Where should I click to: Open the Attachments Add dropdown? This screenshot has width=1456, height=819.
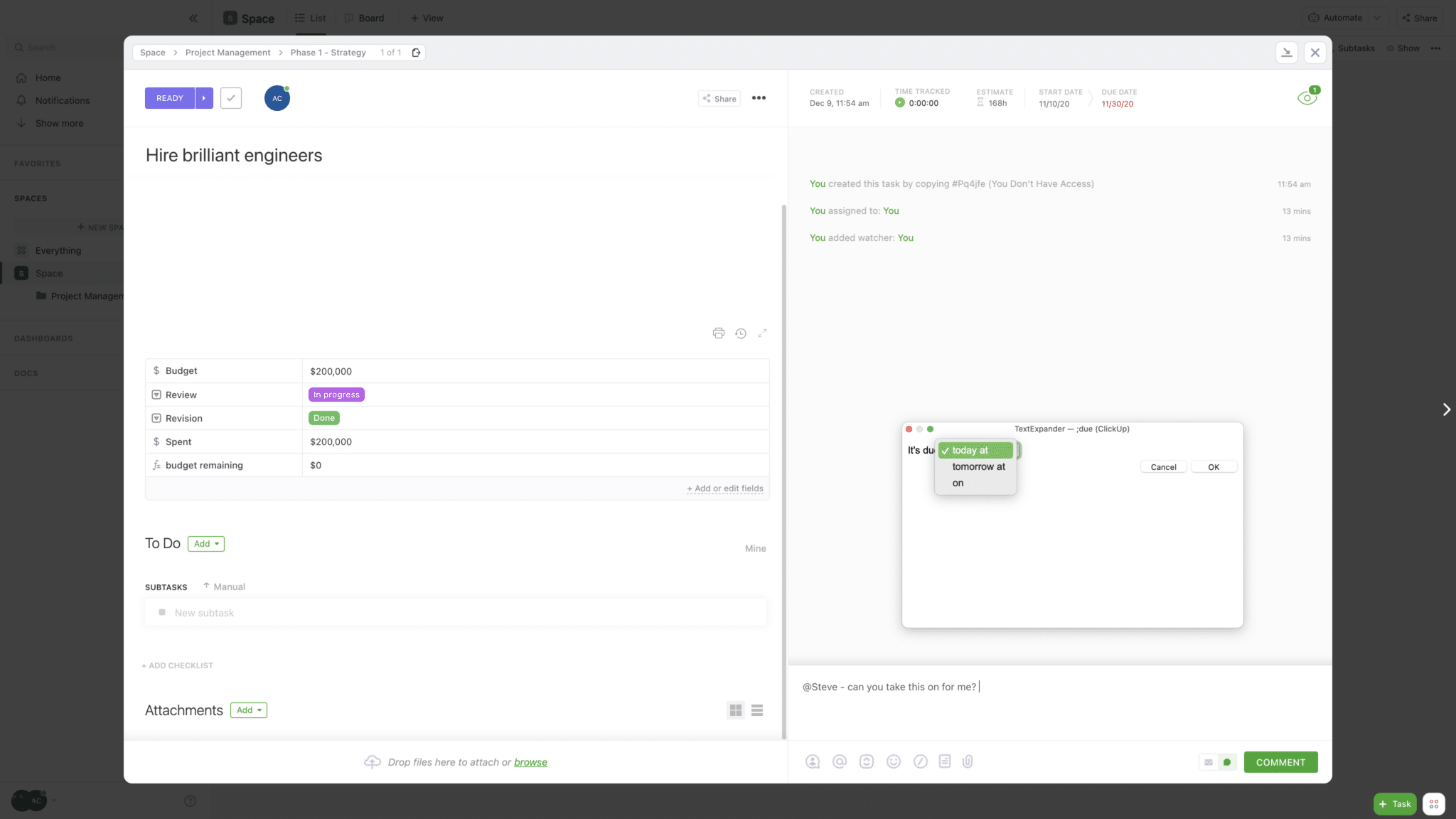point(249,710)
